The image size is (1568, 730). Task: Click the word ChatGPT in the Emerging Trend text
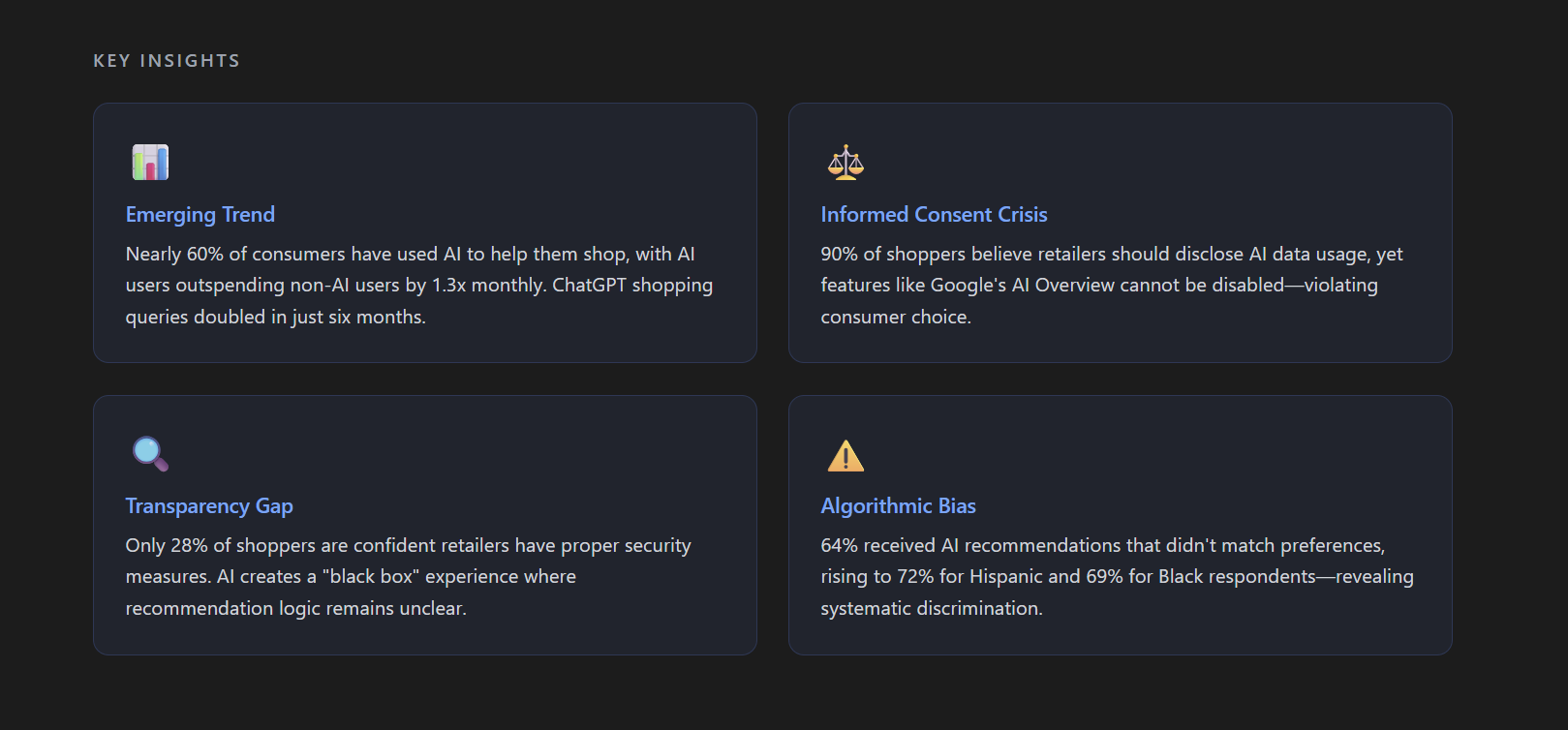coord(589,286)
